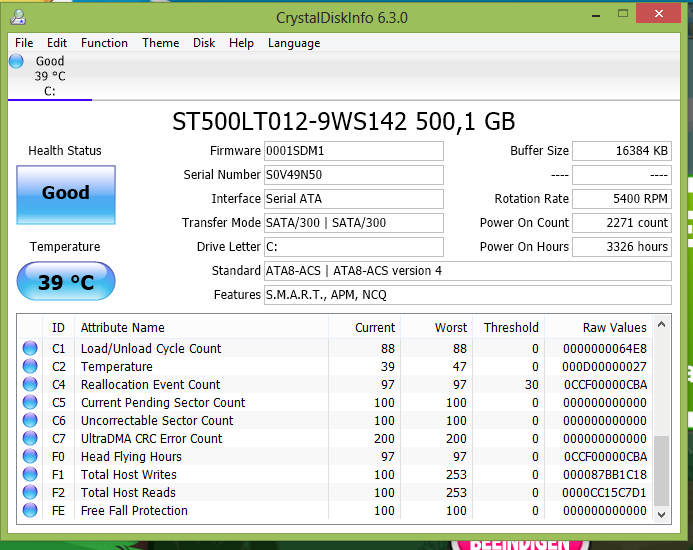Viewport: 693px width, 550px height.
Task: Click the Good health status button
Action: (66, 195)
